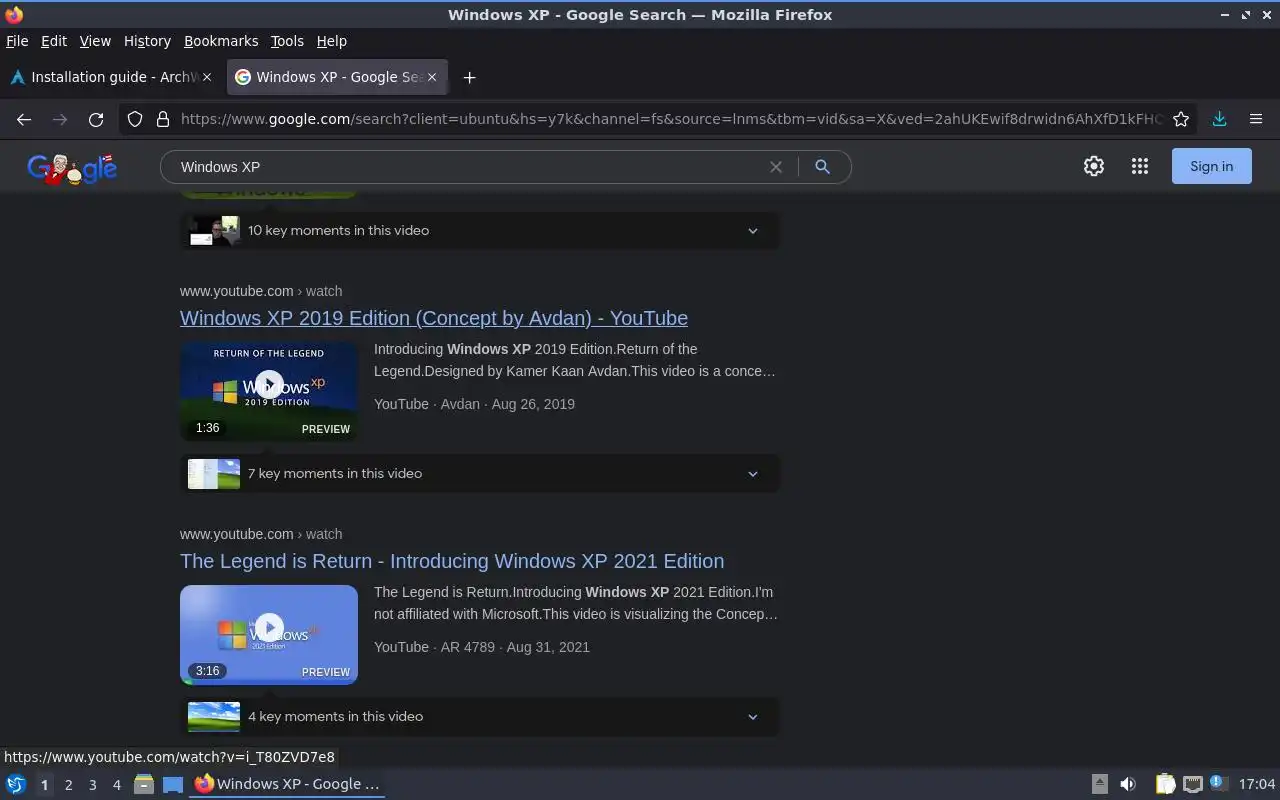Click the Sign in button
Image resolution: width=1280 pixels, height=800 pixels.
point(1211,167)
